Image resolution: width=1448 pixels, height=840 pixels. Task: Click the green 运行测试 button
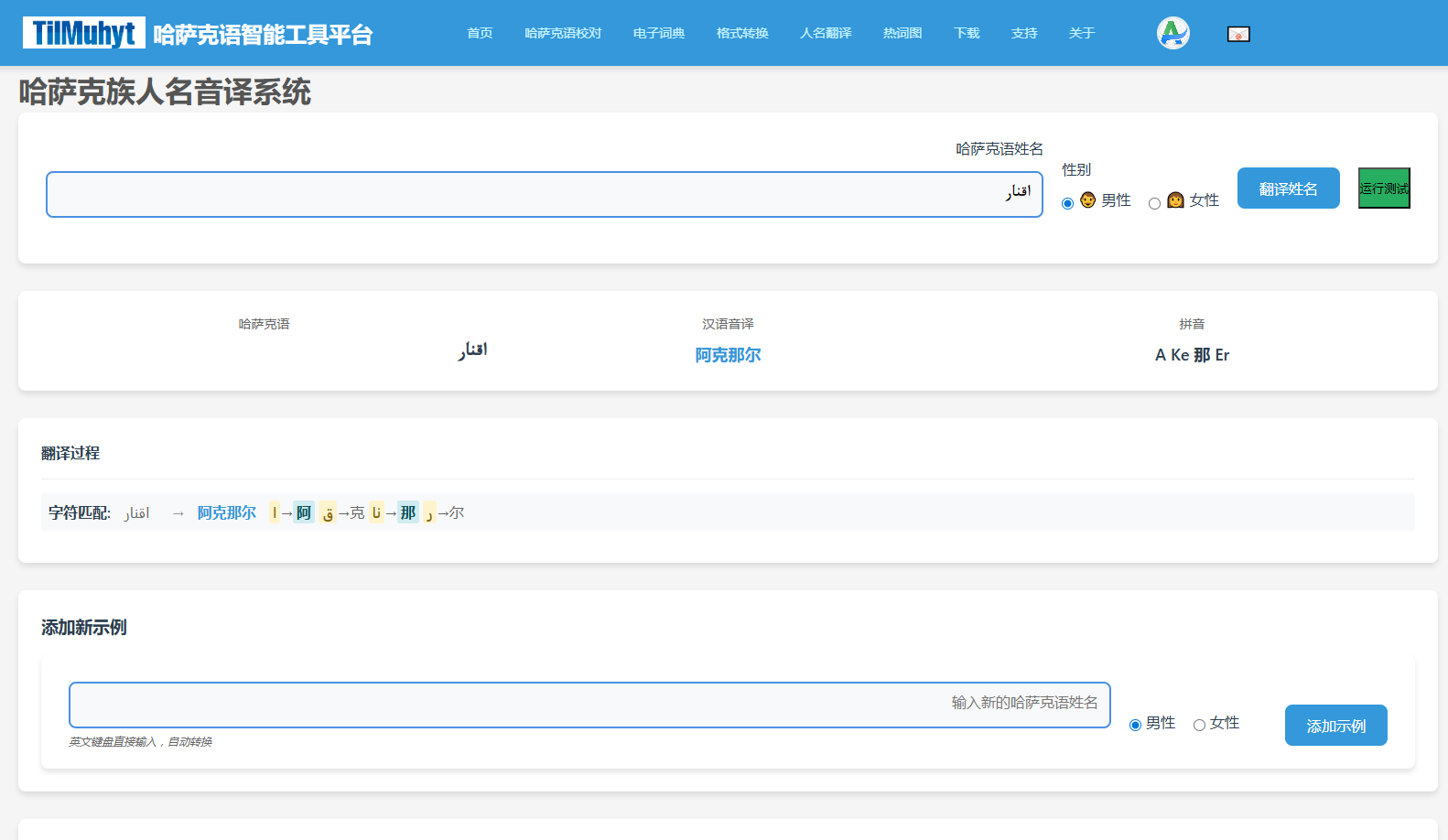pyautogui.click(x=1383, y=188)
